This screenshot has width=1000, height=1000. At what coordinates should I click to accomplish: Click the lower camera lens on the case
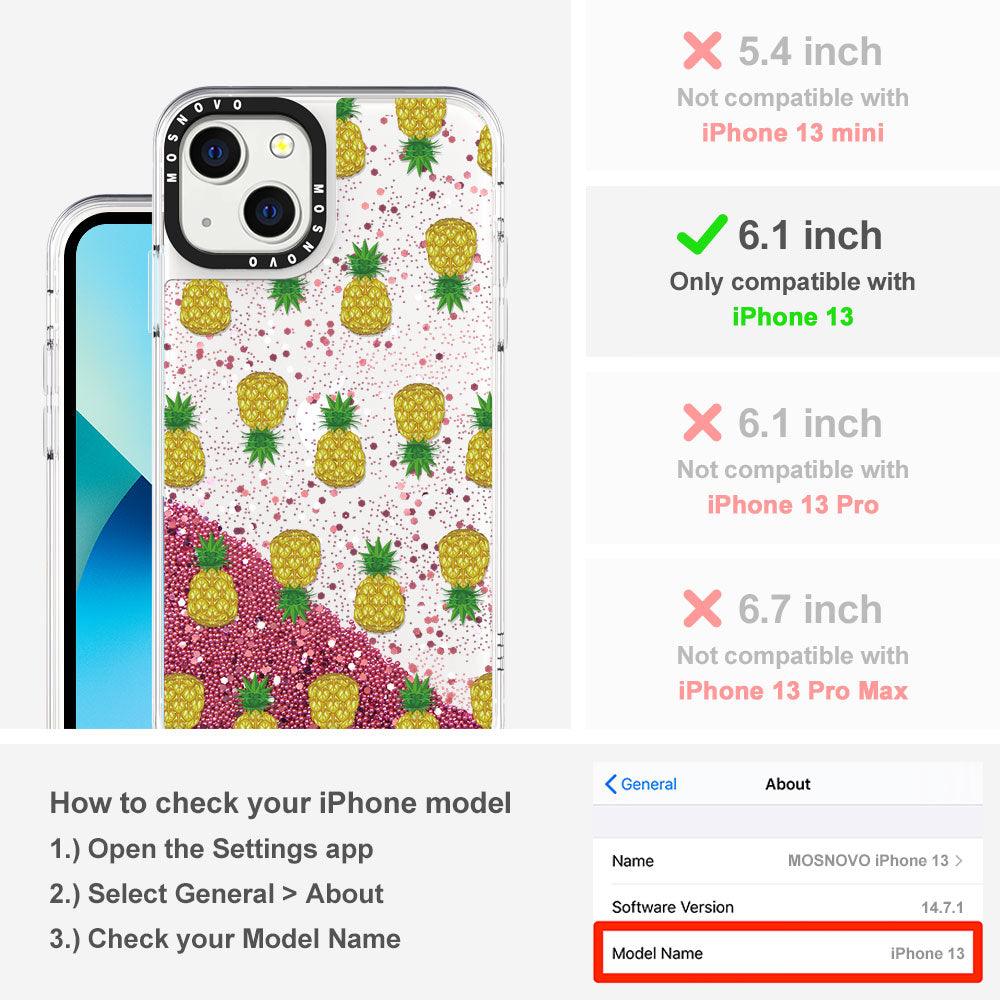[270, 211]
